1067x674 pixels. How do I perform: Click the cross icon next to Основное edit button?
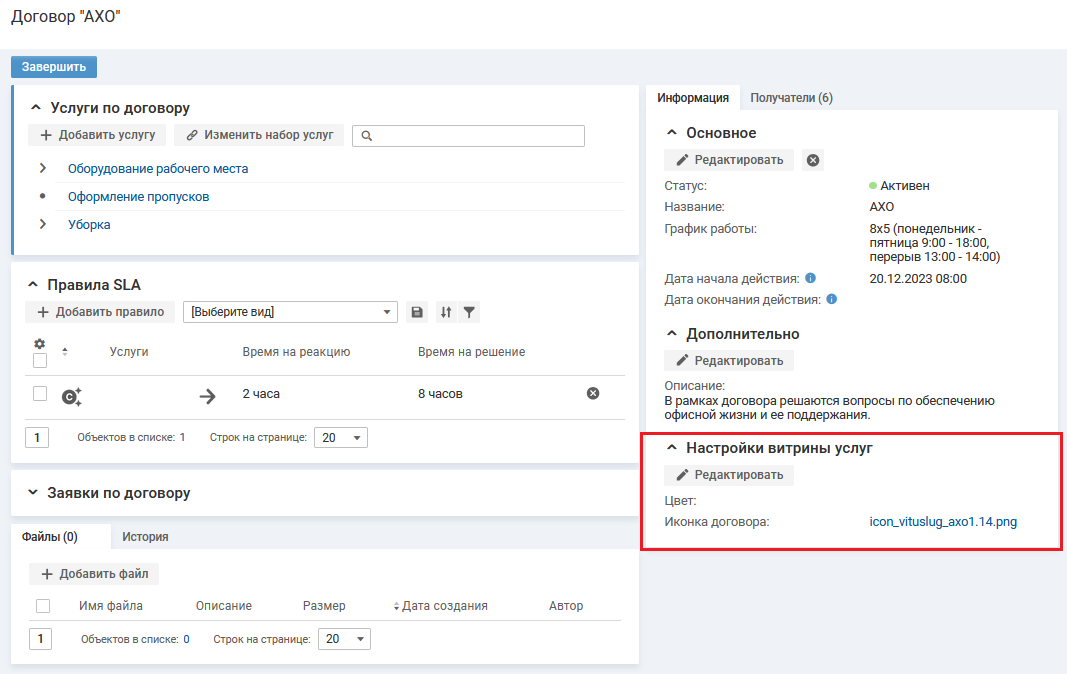(x=813, y=160)
